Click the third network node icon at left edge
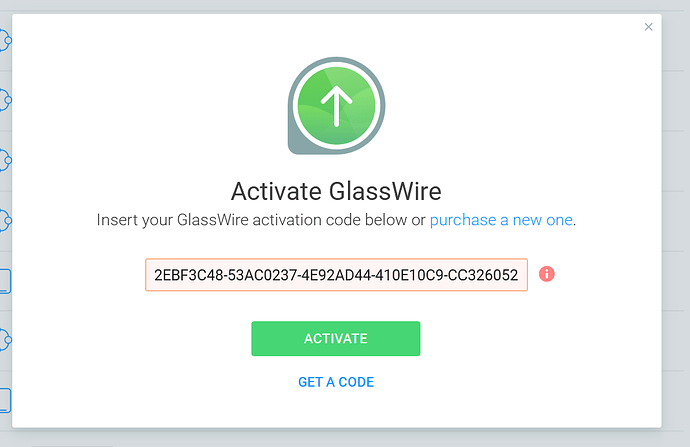 4,159
